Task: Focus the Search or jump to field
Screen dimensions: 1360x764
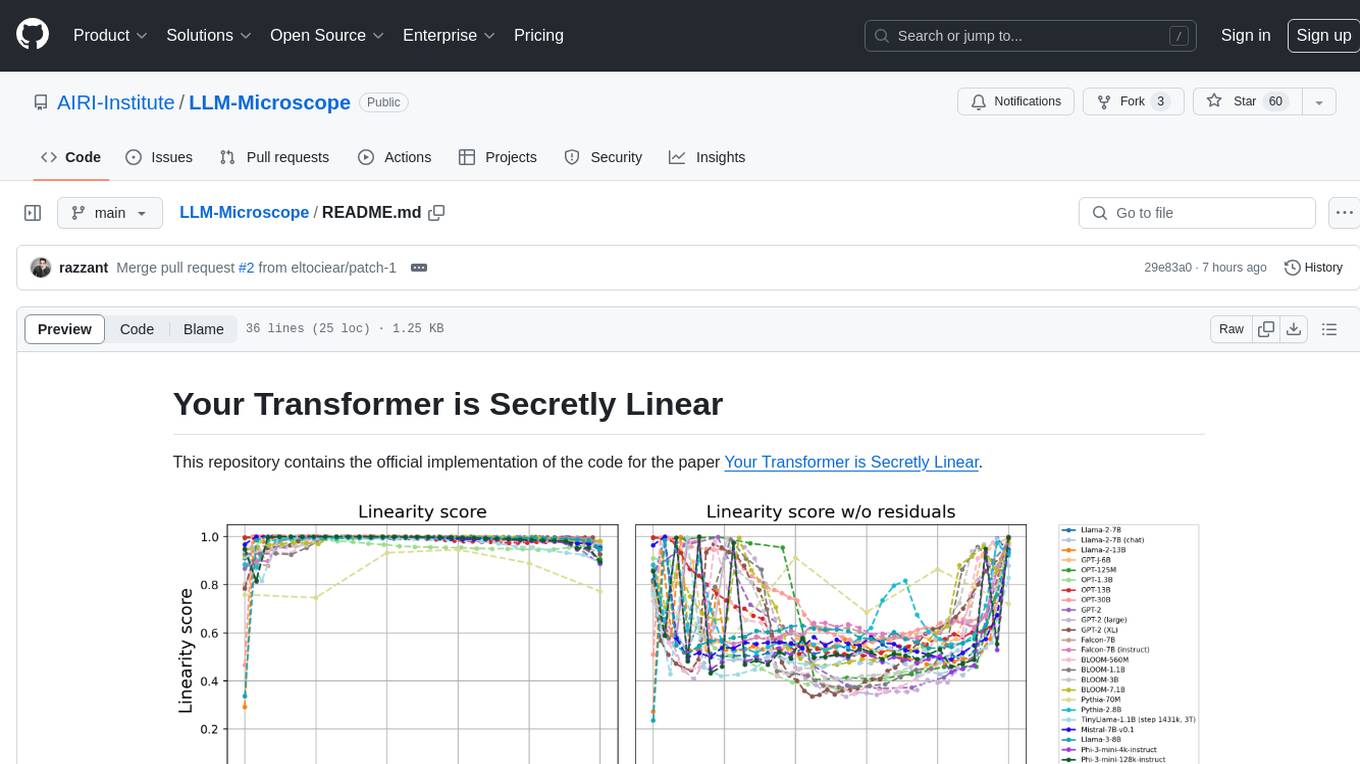Action: [1031, 36]
